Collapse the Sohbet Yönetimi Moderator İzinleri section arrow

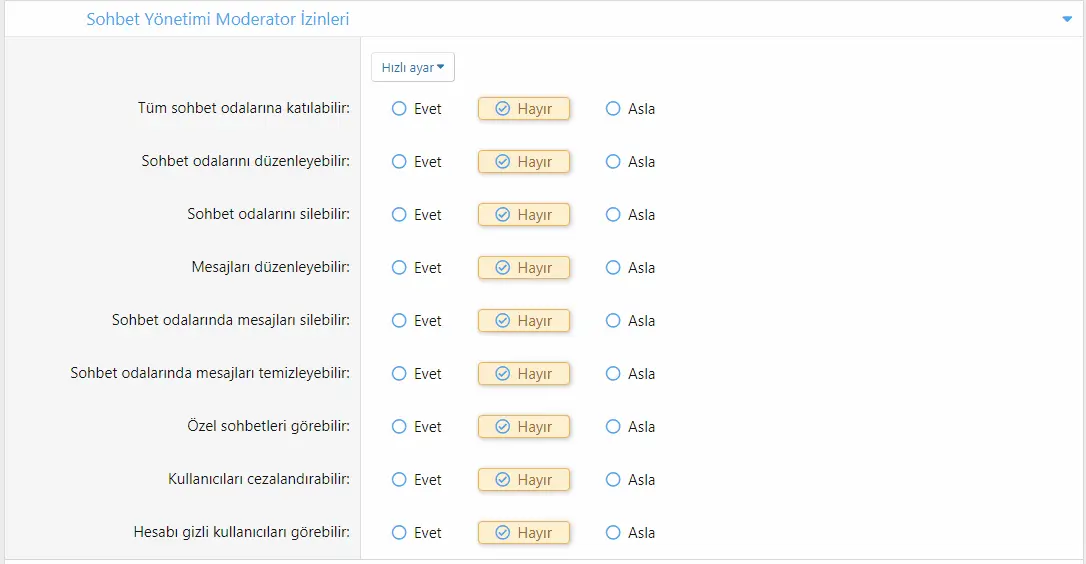point(1067,19)
